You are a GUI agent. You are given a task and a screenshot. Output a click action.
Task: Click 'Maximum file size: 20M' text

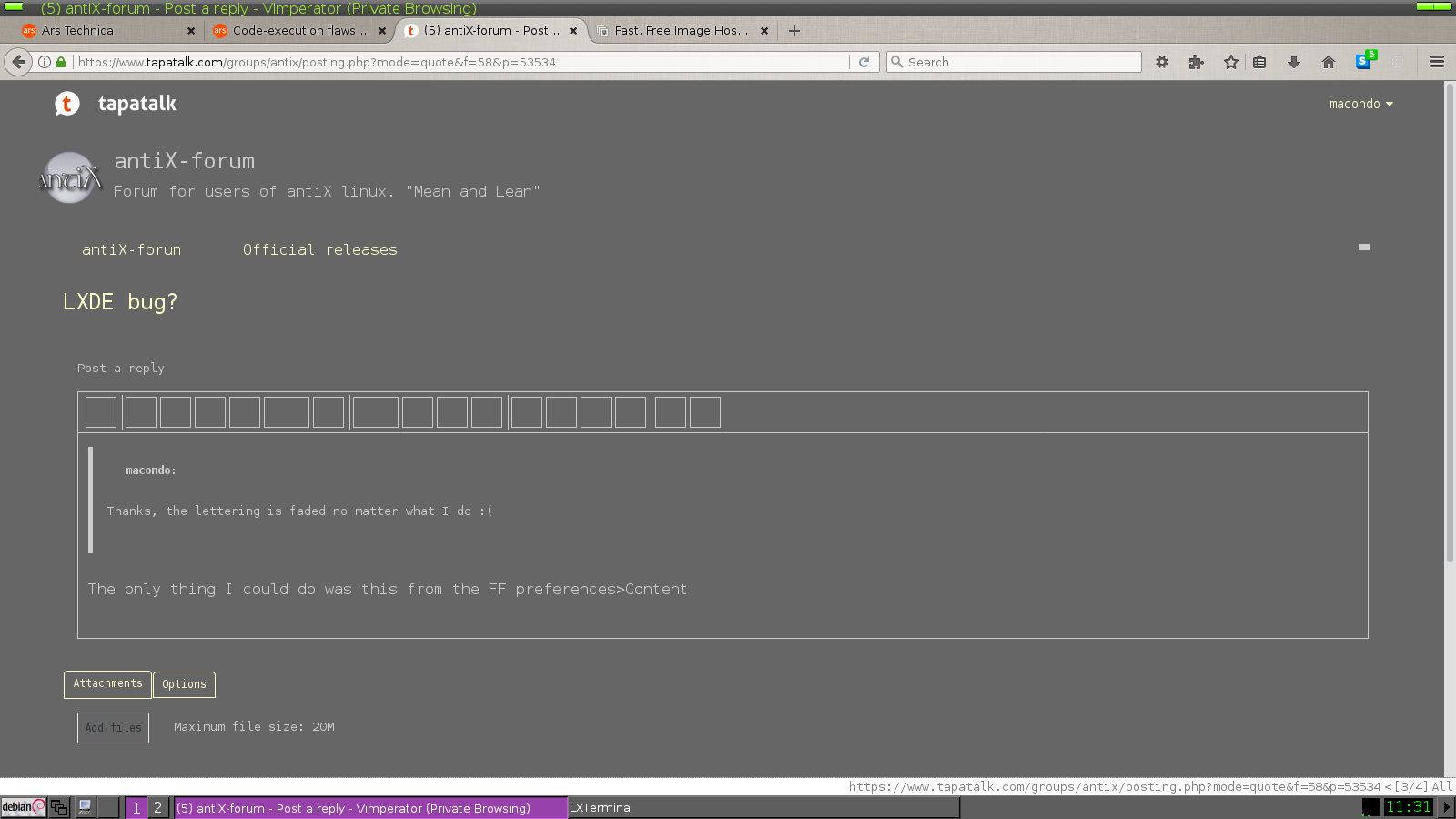point(254,727)
